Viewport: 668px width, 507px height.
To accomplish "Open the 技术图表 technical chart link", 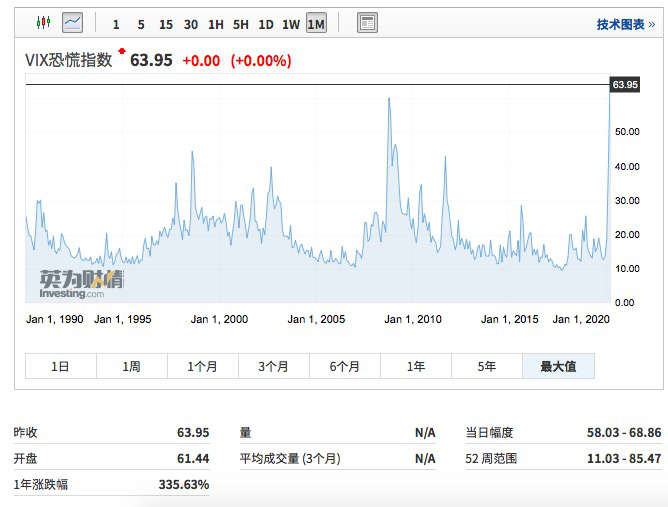I will pyautogui.click(x=625, y=24).
